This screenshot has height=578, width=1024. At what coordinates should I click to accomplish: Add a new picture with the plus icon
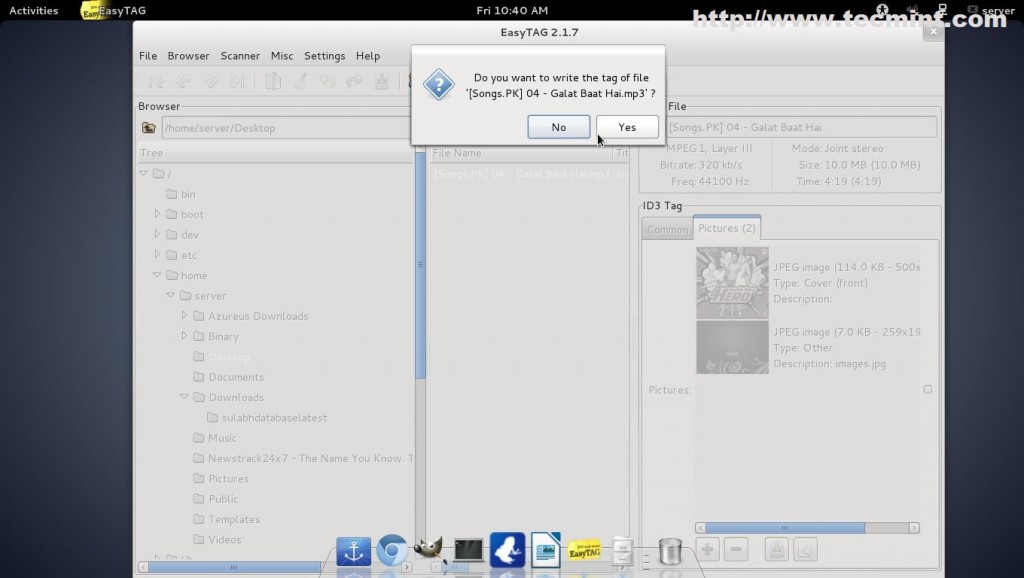(x=707, y=549)
